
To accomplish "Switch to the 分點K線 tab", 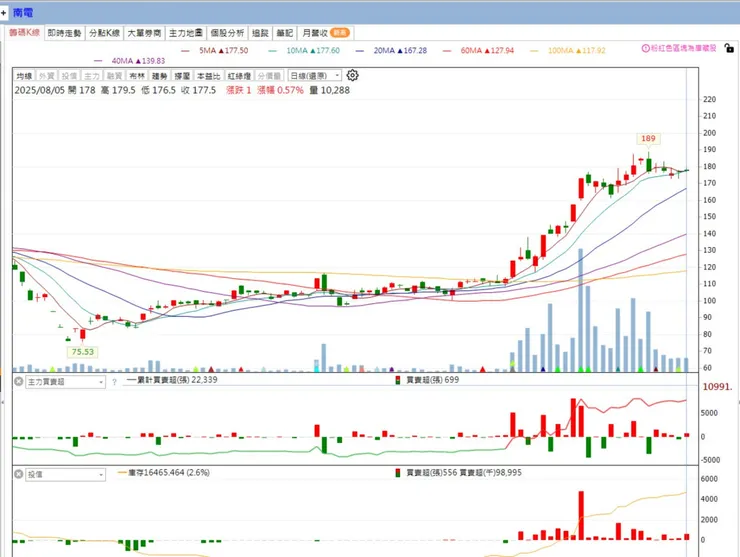I will click(x=104, y=33).
